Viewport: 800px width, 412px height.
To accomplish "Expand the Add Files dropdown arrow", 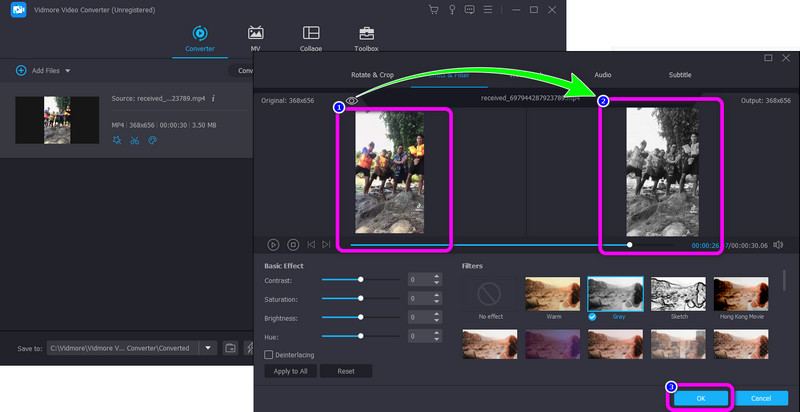I will click(68, 71).
